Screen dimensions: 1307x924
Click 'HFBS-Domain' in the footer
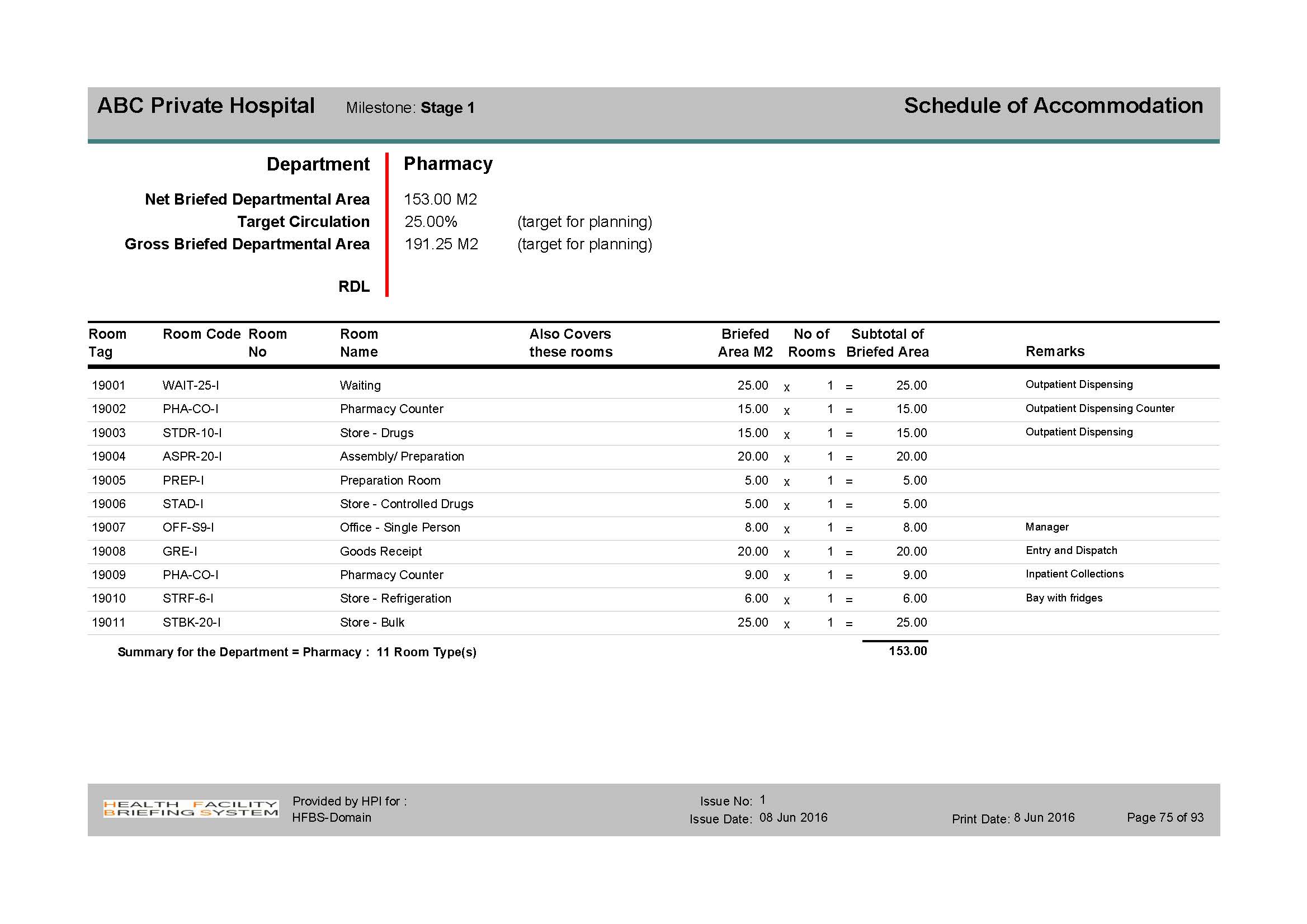click(x=332, y=818)
